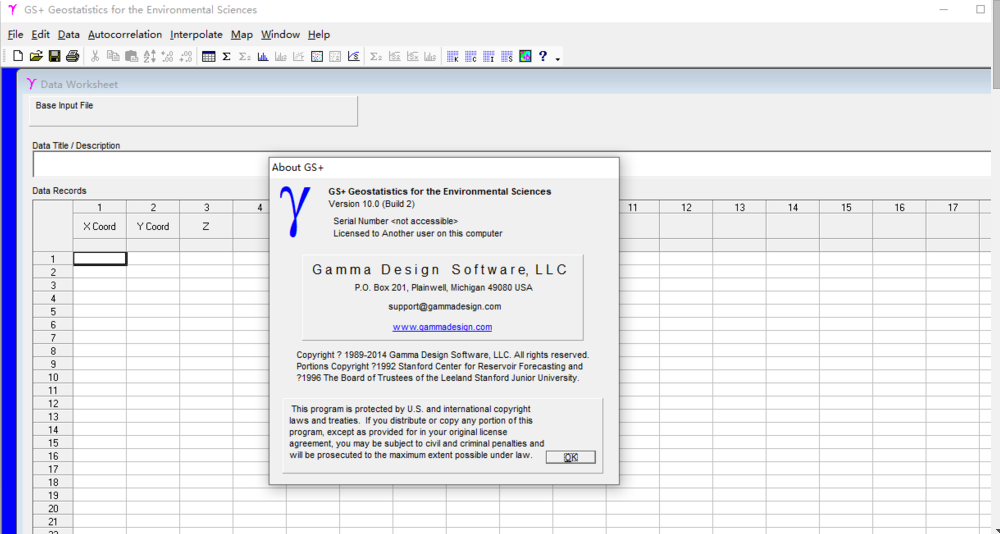Select row 5 header in worksheet
The width and height of the screenshot is (1000, 534).
click(x=53, y=311)
